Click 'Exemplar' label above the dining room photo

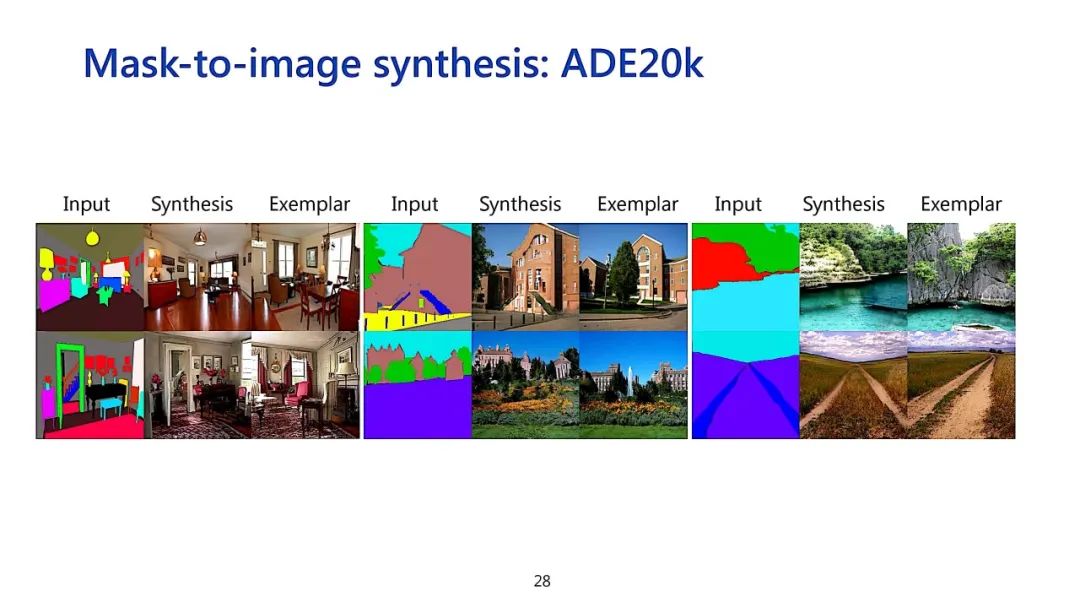pos(309,205)
